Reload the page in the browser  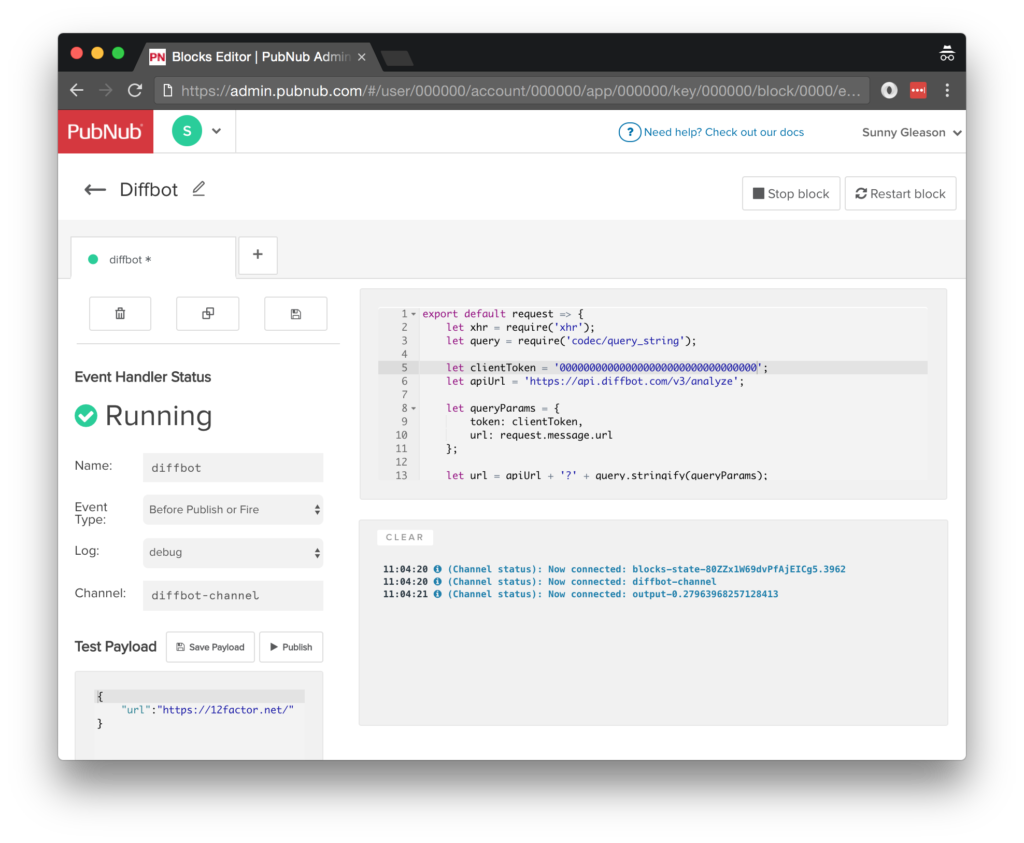pyautogui.click(x=135, y=90)
